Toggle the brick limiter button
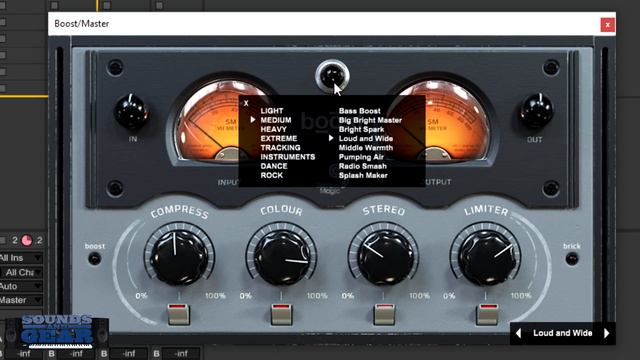 point(571,259)
